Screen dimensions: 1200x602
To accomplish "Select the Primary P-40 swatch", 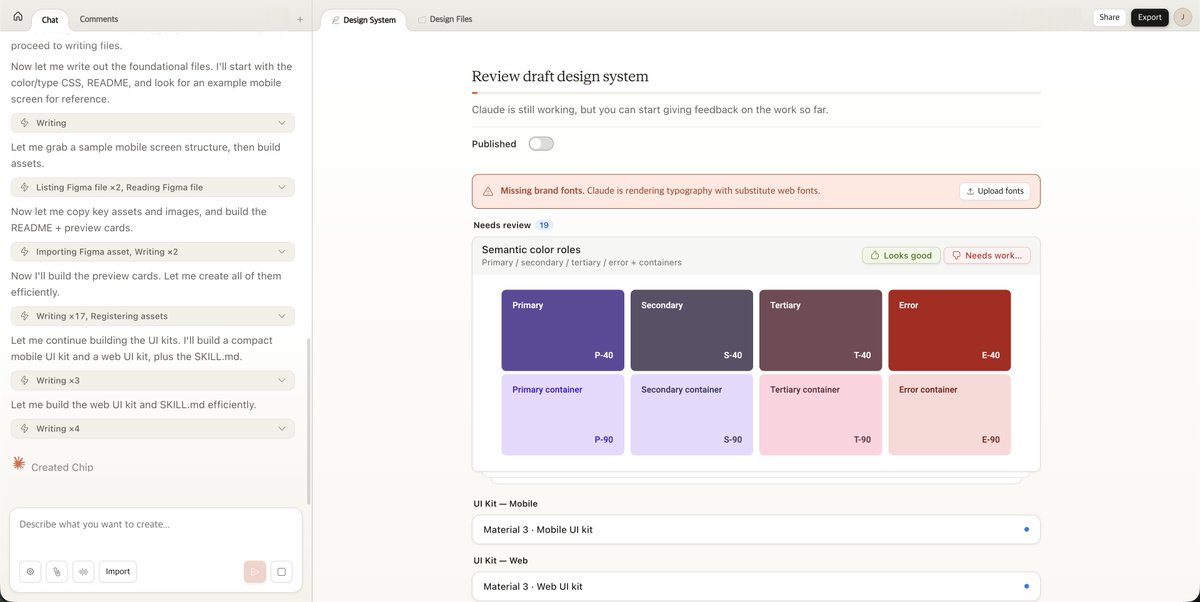I will (x=563, y=330).
